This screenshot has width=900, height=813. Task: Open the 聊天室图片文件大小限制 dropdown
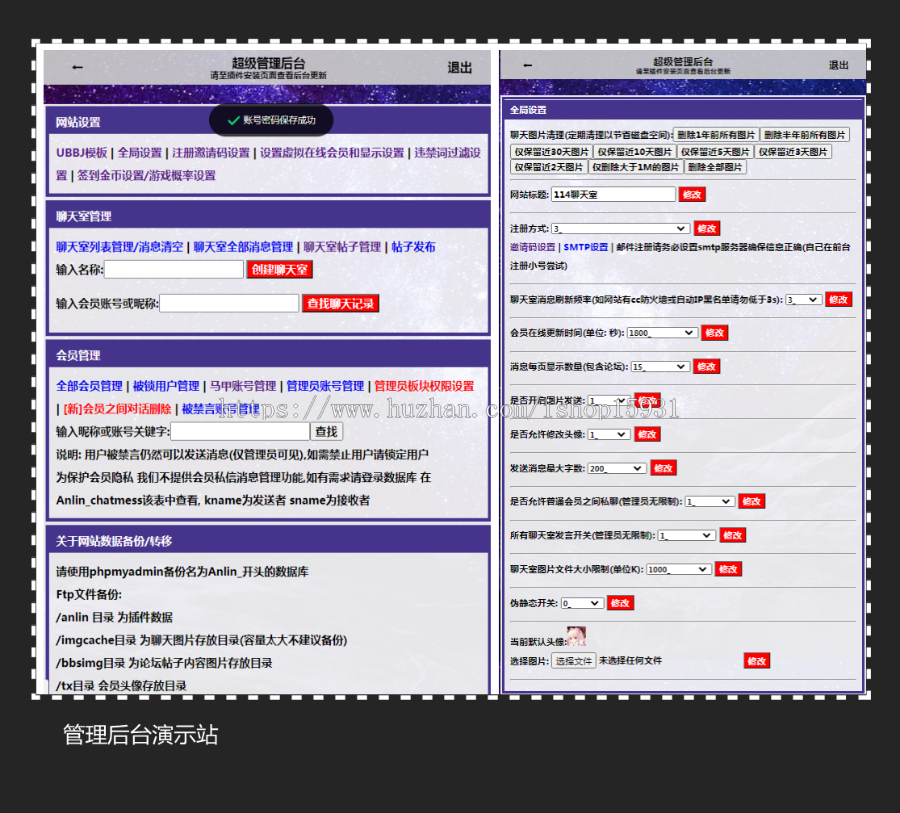coord(677,569)
